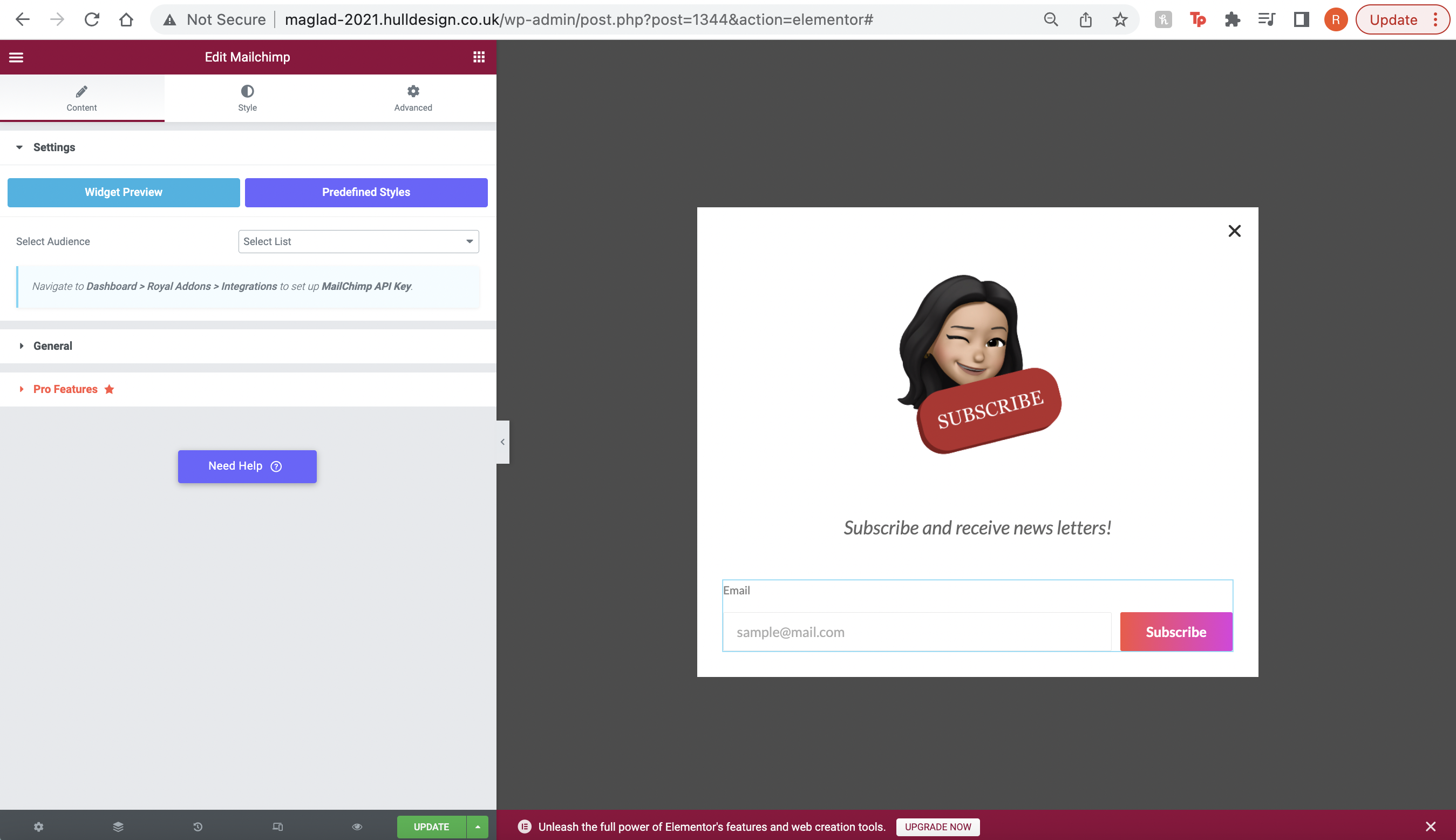Click the MailChimp API Key navigation note
This screenshot has width=1456, height=840.
point(249,287)
